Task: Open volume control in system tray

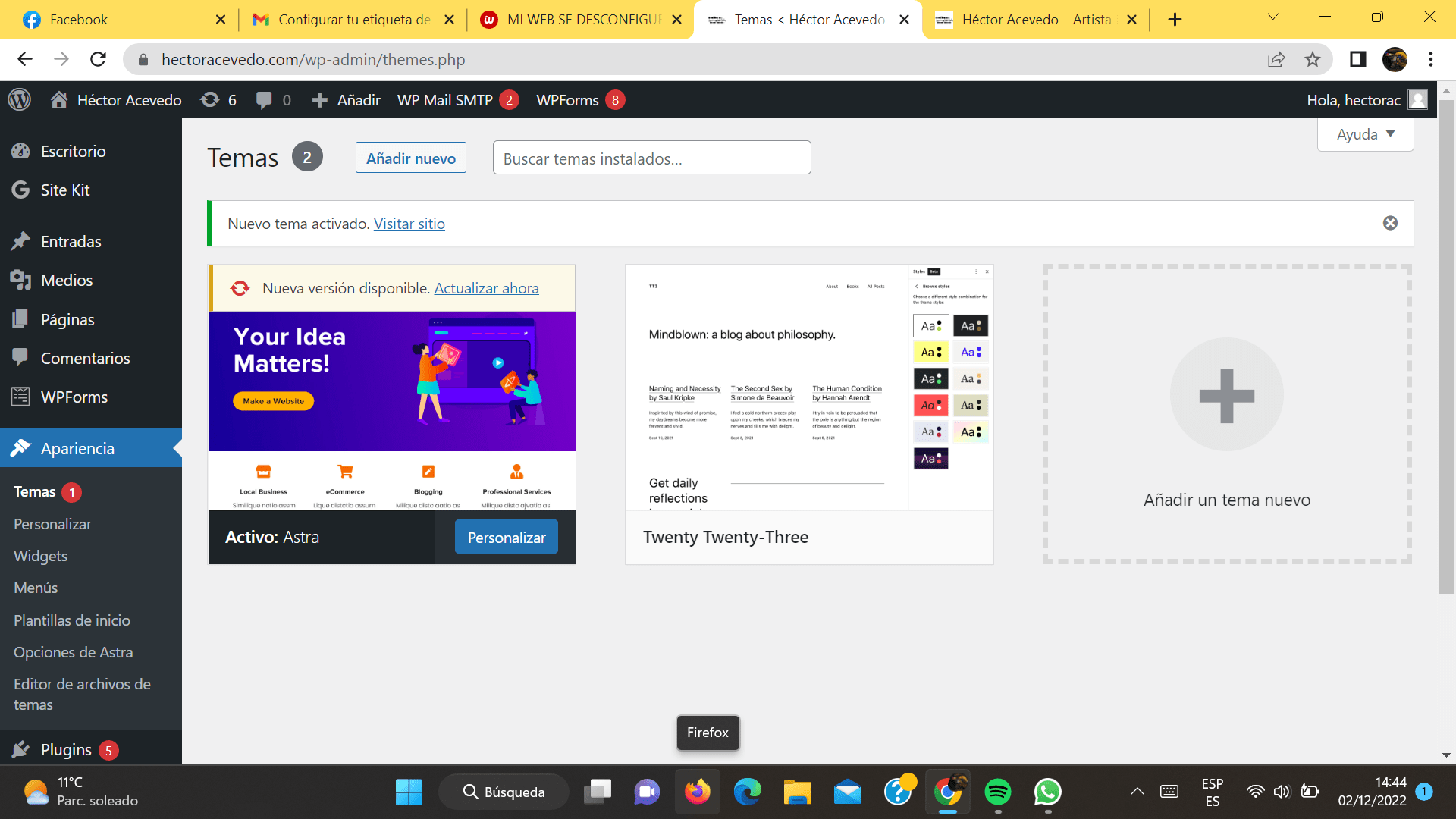Action: pyautogui.click(x=1282, y=792)
